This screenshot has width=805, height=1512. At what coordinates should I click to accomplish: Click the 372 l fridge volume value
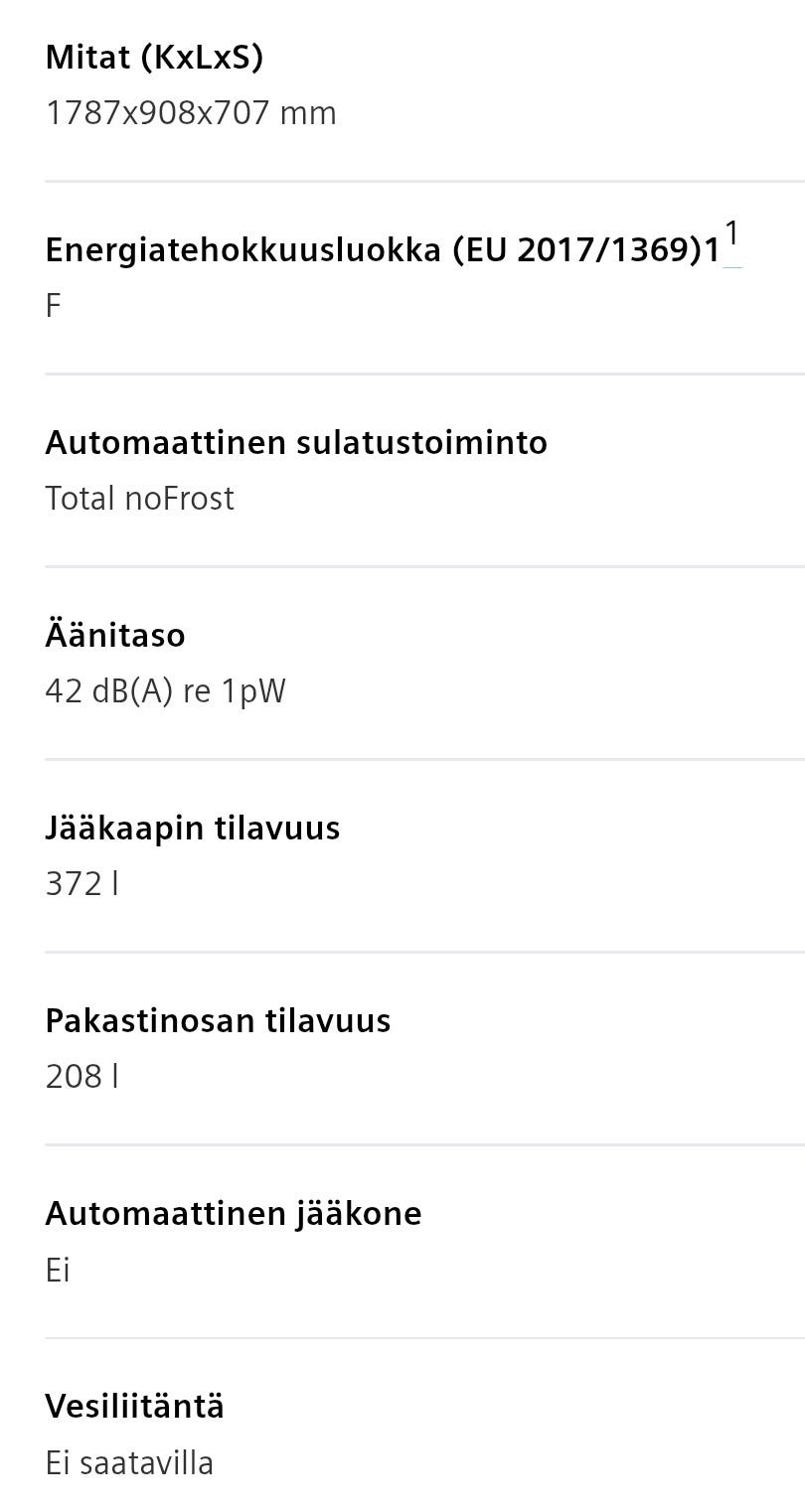pyautogui.click(x=82, y=883)
